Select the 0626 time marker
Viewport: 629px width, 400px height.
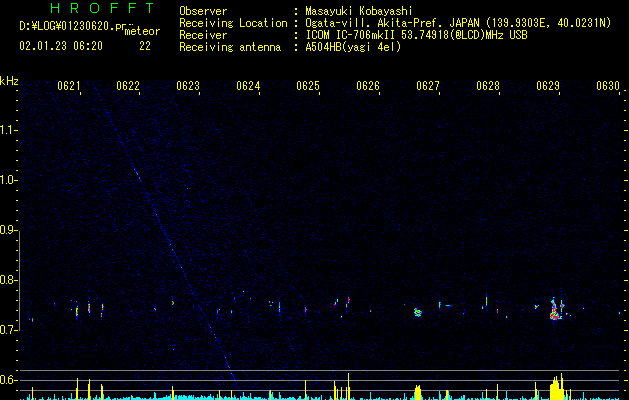pos(368,86)
